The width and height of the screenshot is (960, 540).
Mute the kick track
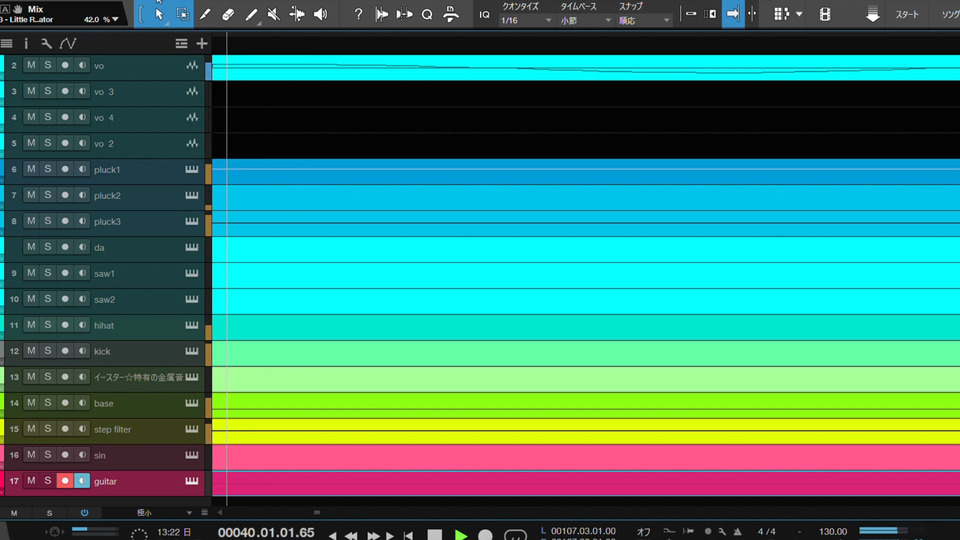[31, 351]
